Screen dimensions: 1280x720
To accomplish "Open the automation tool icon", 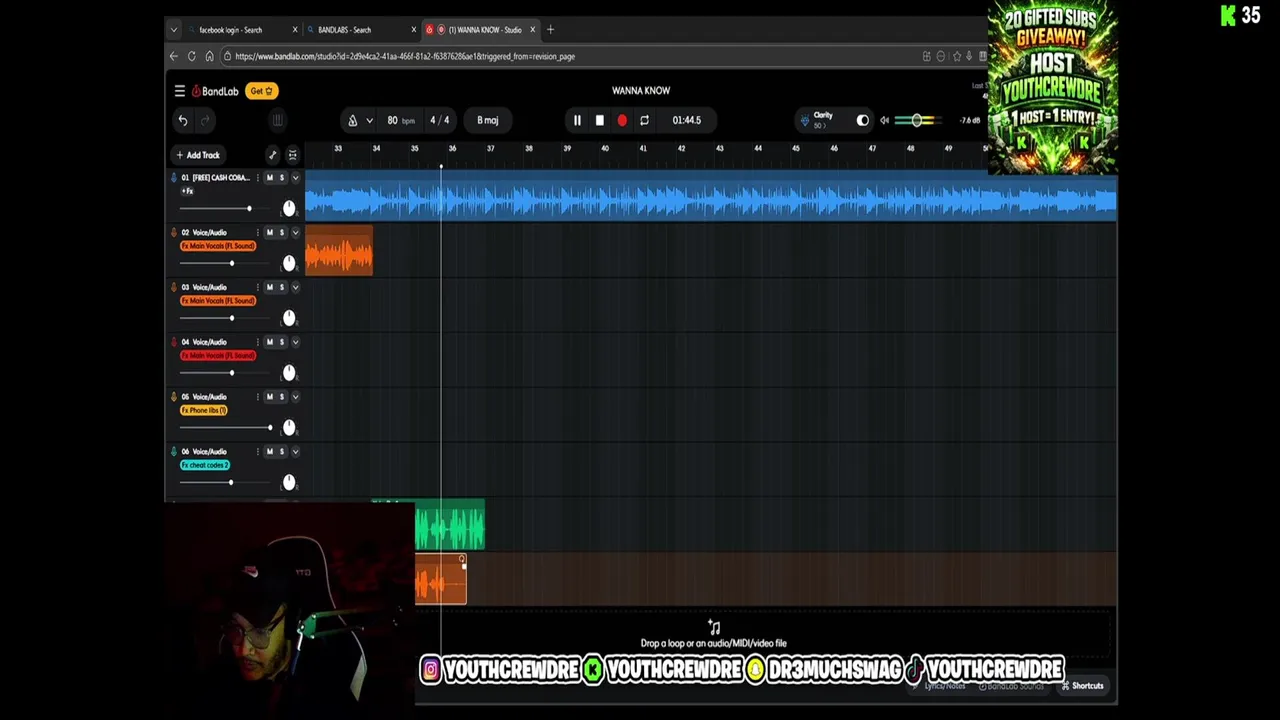I will coord(272,155).
